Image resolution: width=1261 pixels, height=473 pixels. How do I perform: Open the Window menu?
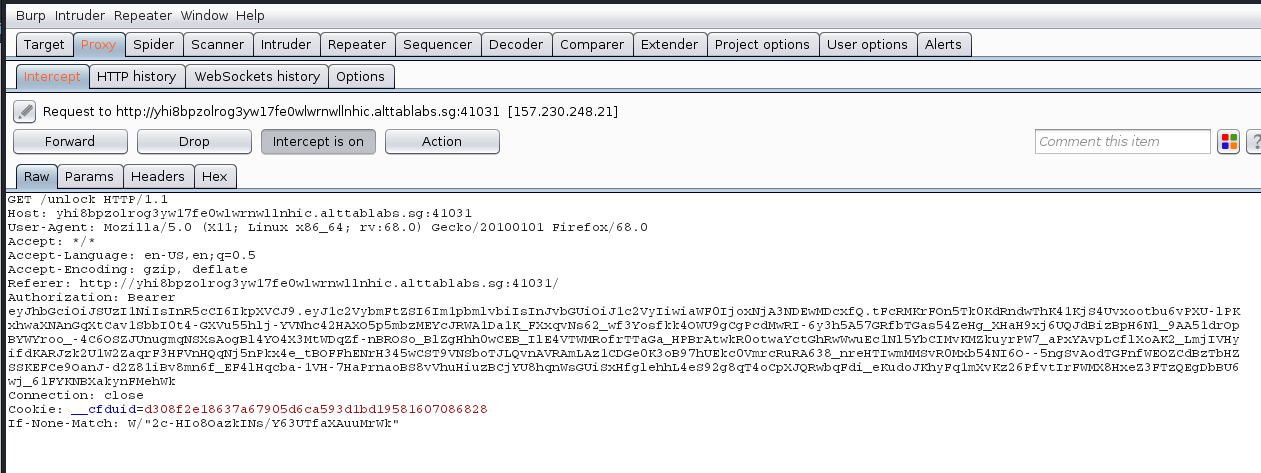pyautogui.click(x=203, y=16)
